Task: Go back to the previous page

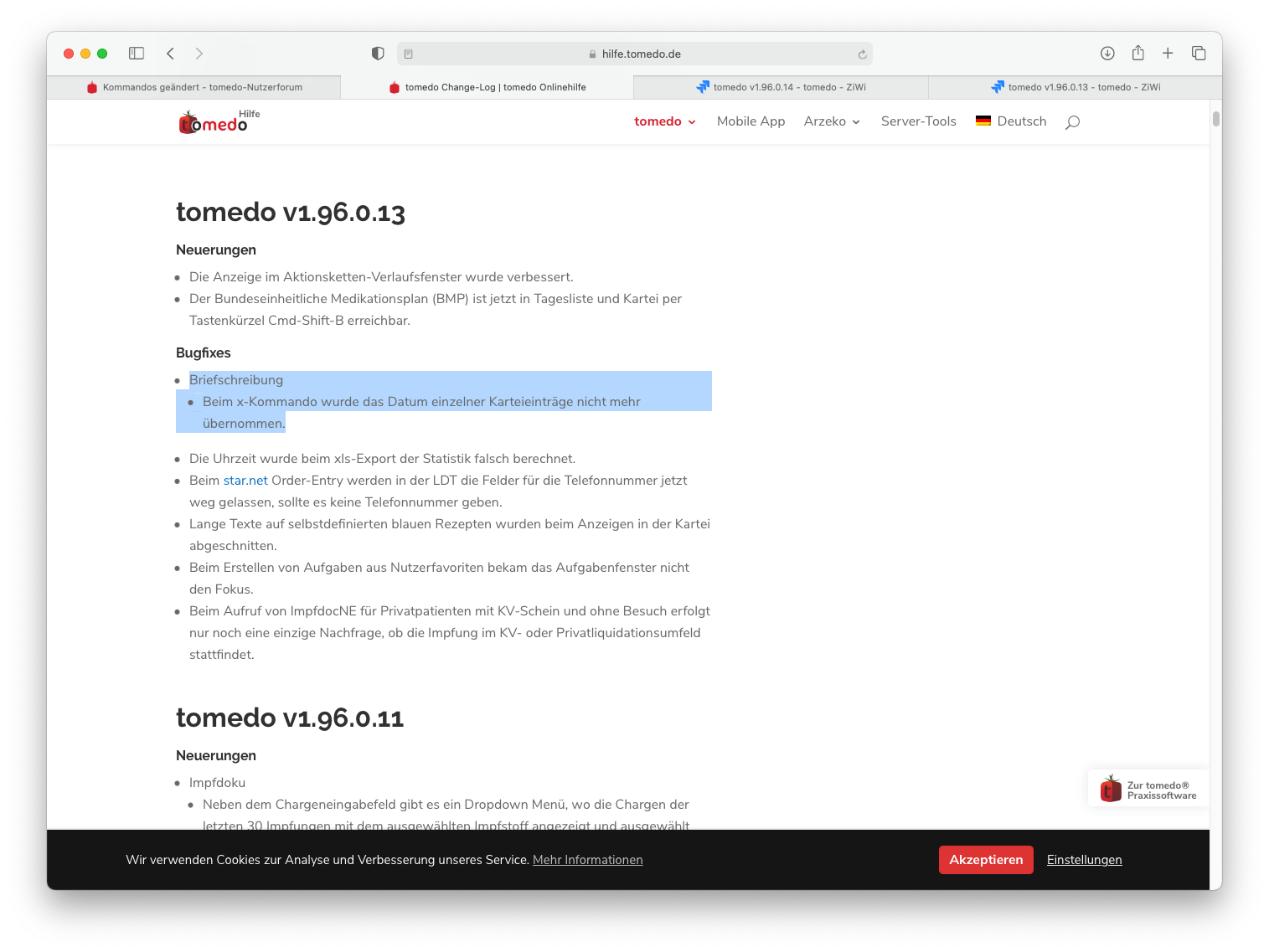Action: [x=170, y=54]
